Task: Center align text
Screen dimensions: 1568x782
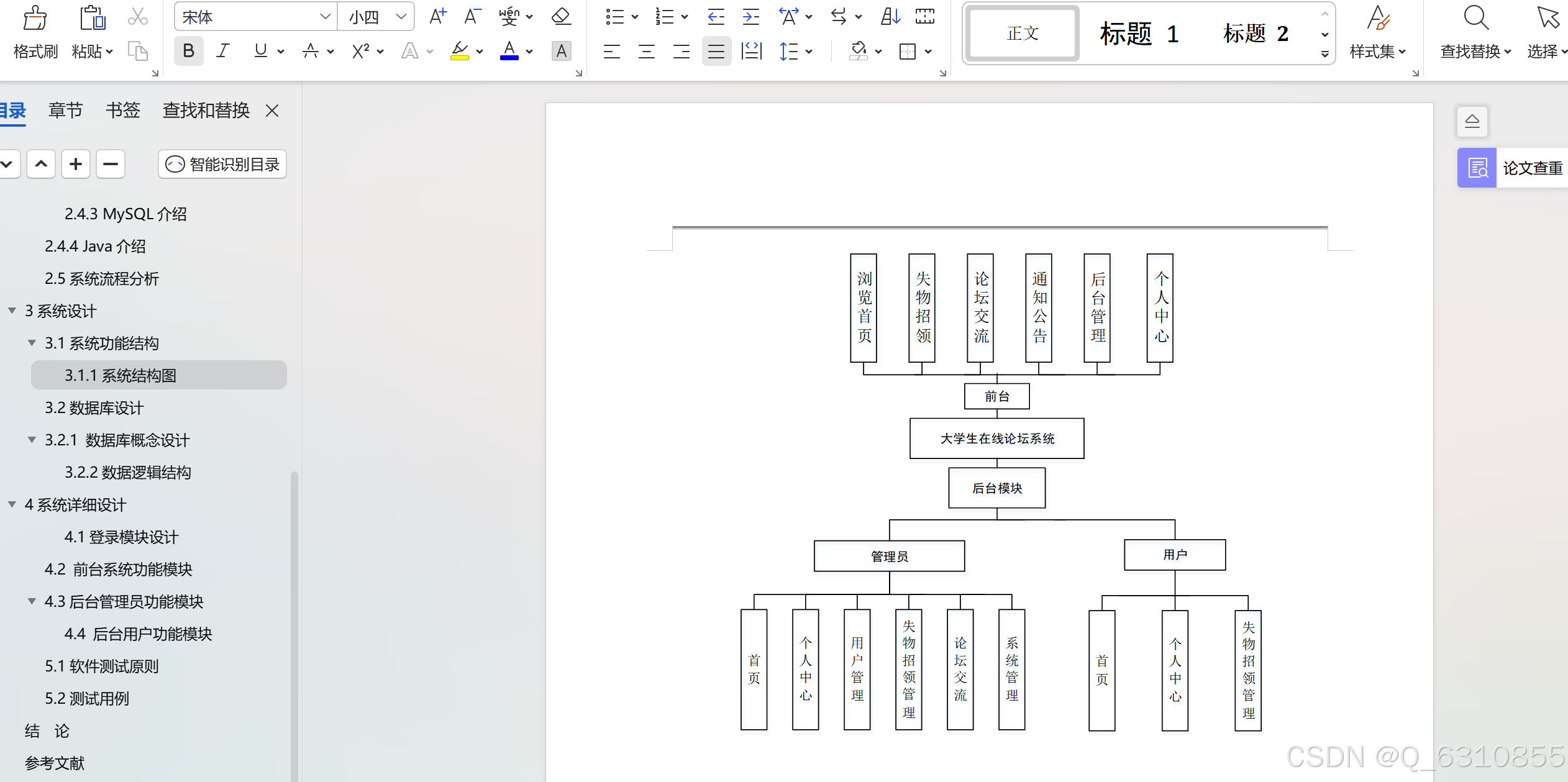Action: tap(647, 51)
